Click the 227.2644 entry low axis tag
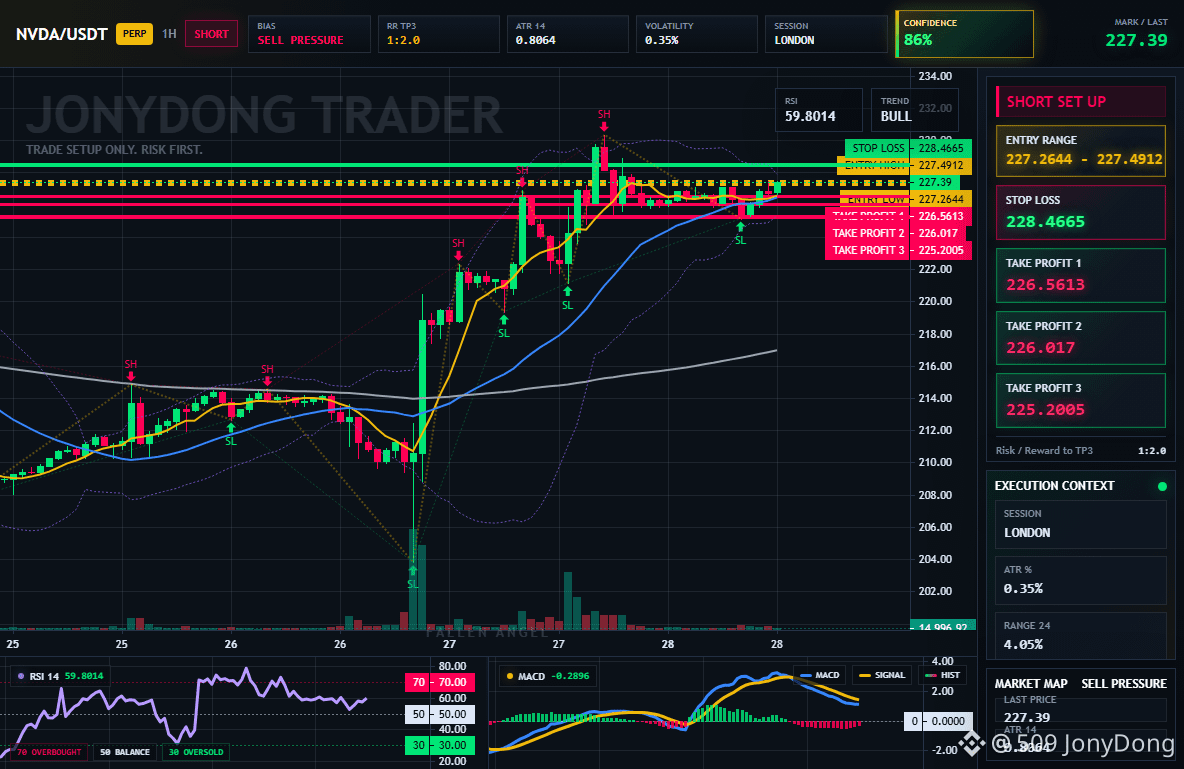The width and height of the screenshot is (1184, 769). click(941, 199)
